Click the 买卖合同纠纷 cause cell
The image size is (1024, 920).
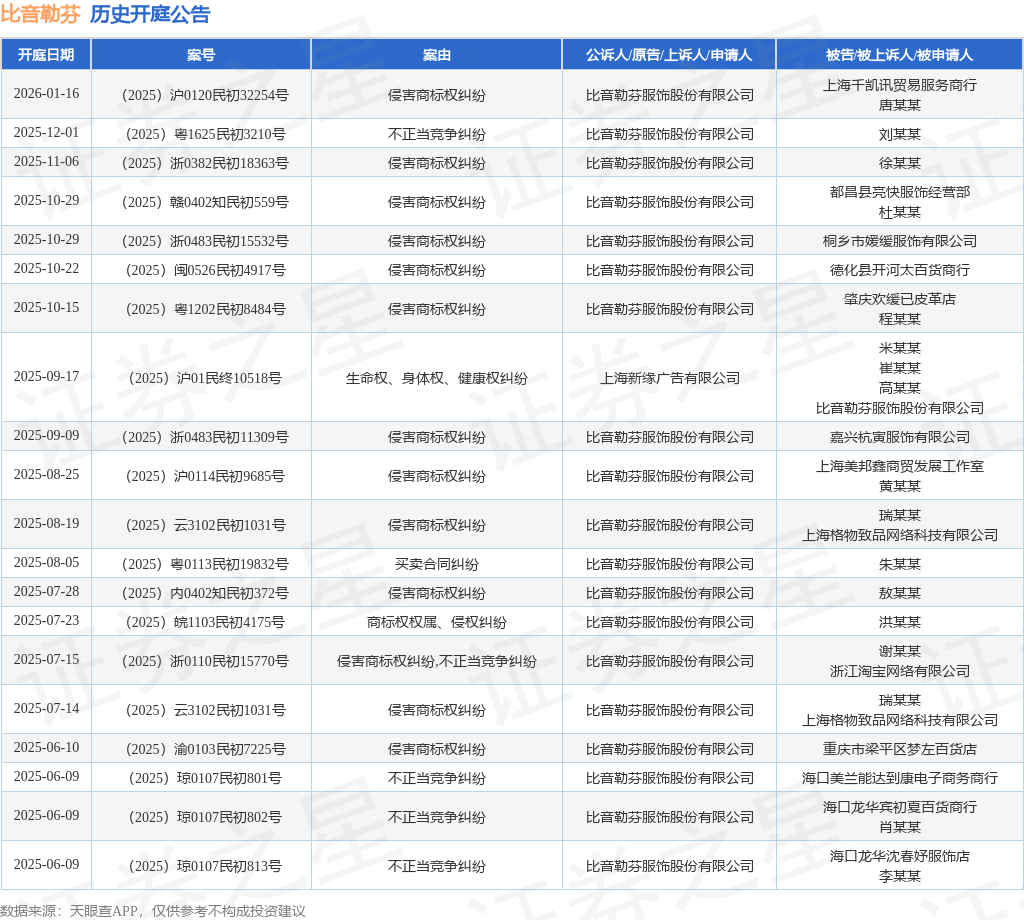(x=436, y=564)
